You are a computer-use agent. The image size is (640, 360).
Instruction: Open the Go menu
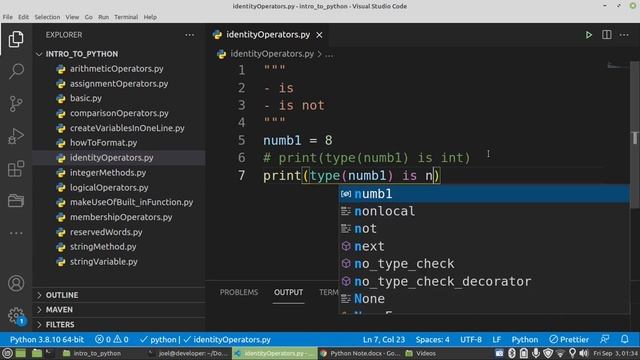click(x=89, y=17)
